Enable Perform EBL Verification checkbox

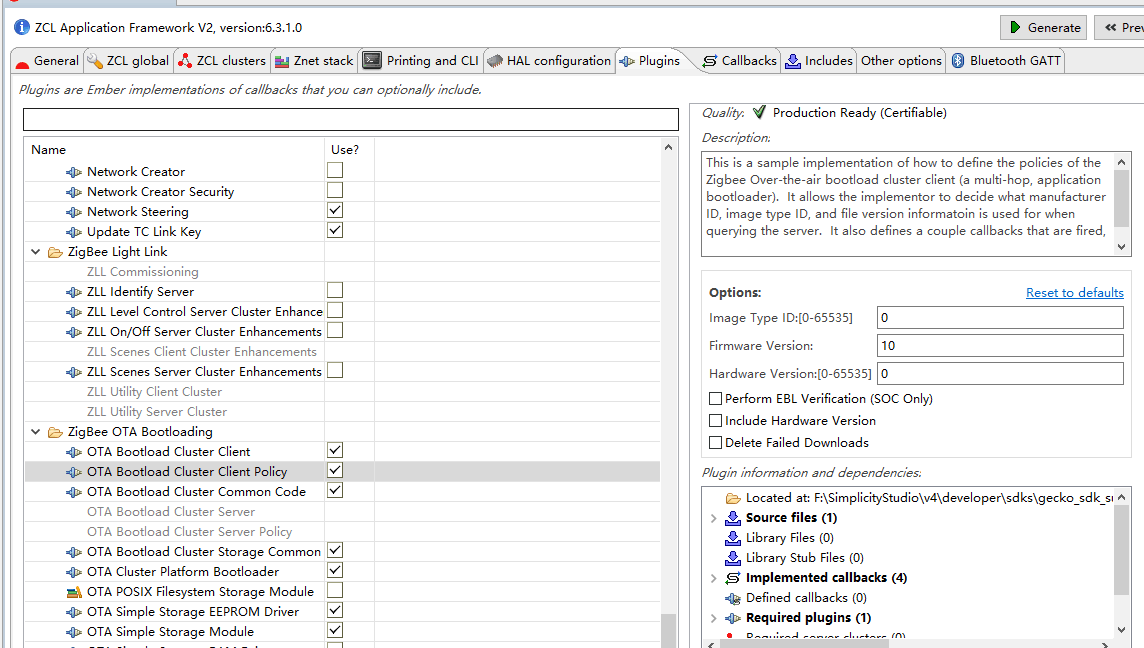click(x=715, y=399)
